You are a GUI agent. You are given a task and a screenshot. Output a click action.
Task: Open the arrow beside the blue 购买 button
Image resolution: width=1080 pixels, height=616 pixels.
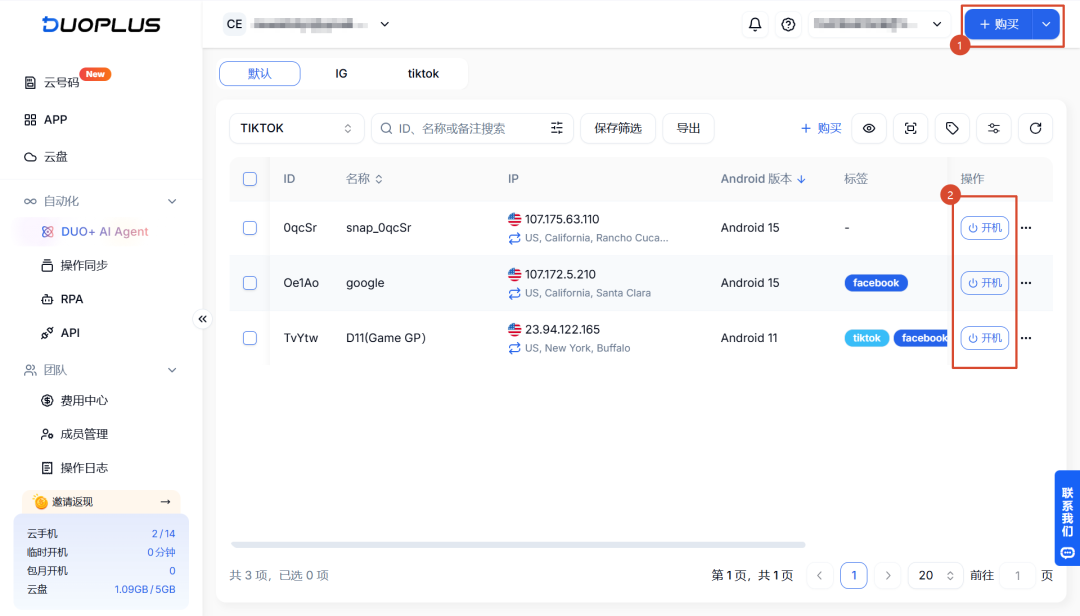pyautogui.click(x=1046, y=24)
